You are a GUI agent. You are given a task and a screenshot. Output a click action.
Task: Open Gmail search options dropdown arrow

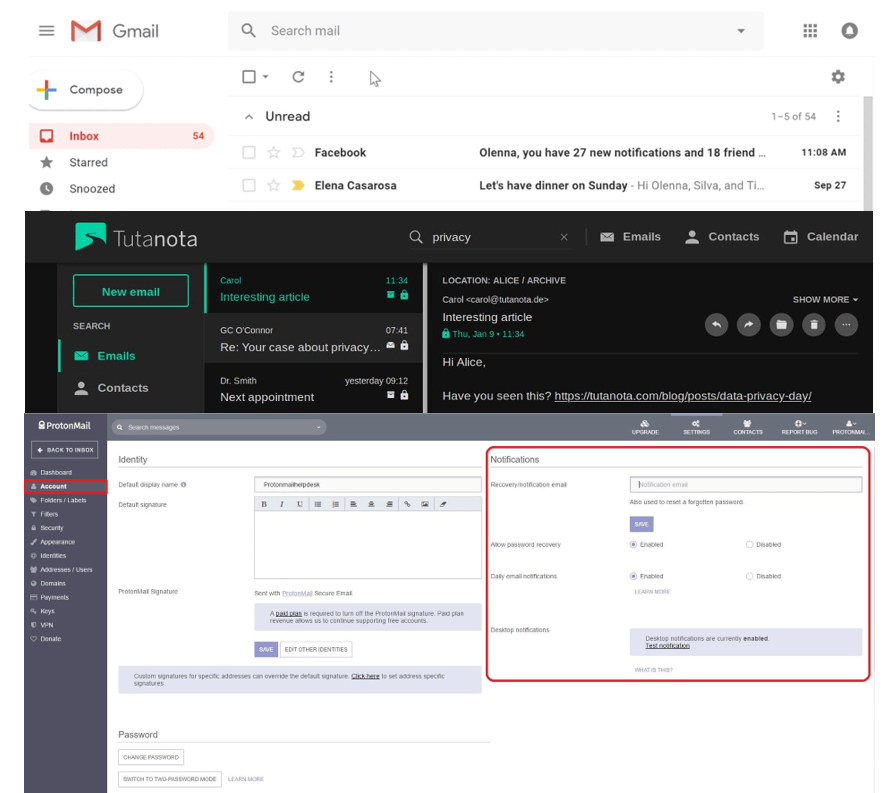click(x=741, y=31)
